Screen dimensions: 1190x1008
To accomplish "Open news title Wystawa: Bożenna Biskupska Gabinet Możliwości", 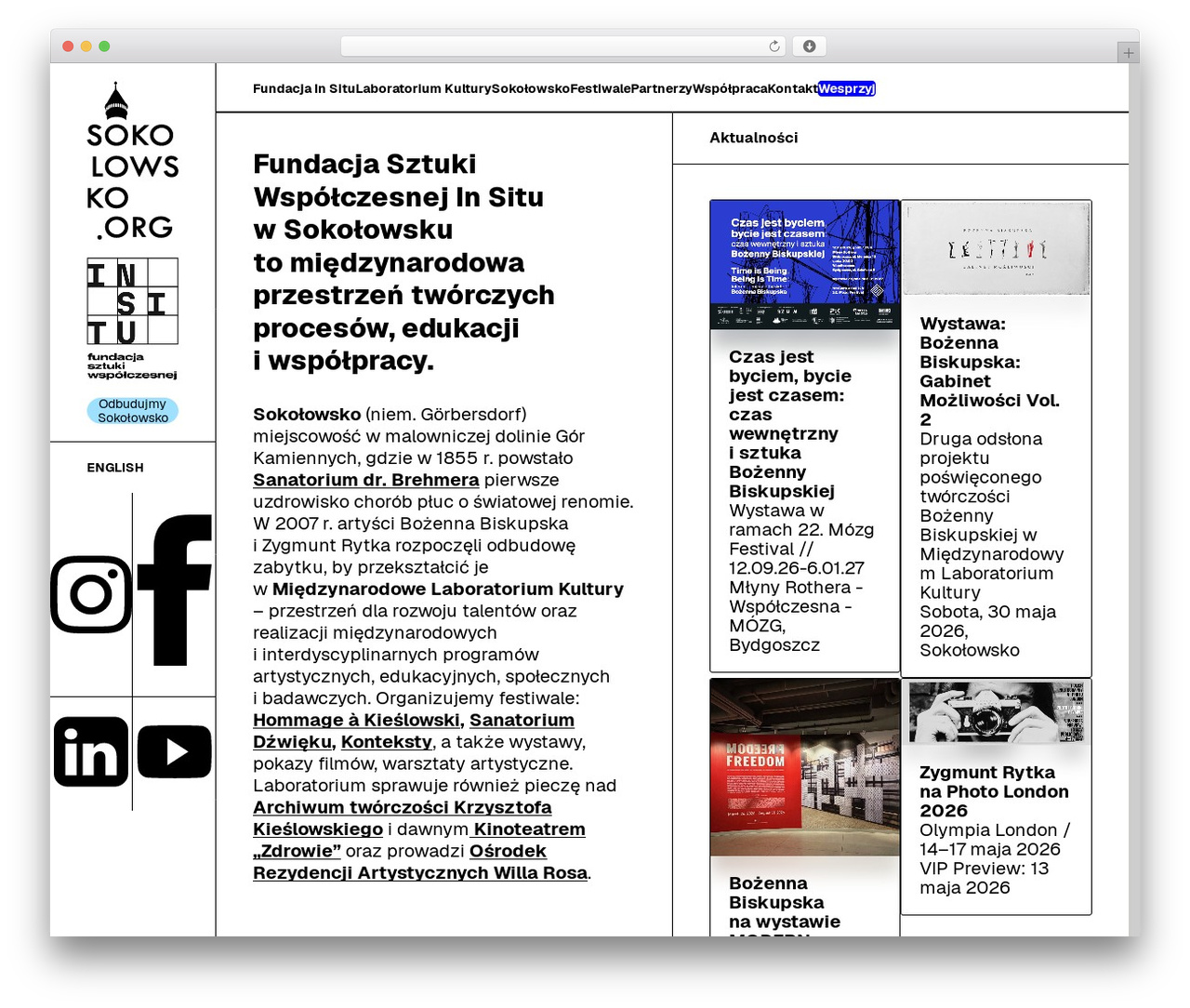I will click(990, 372).
